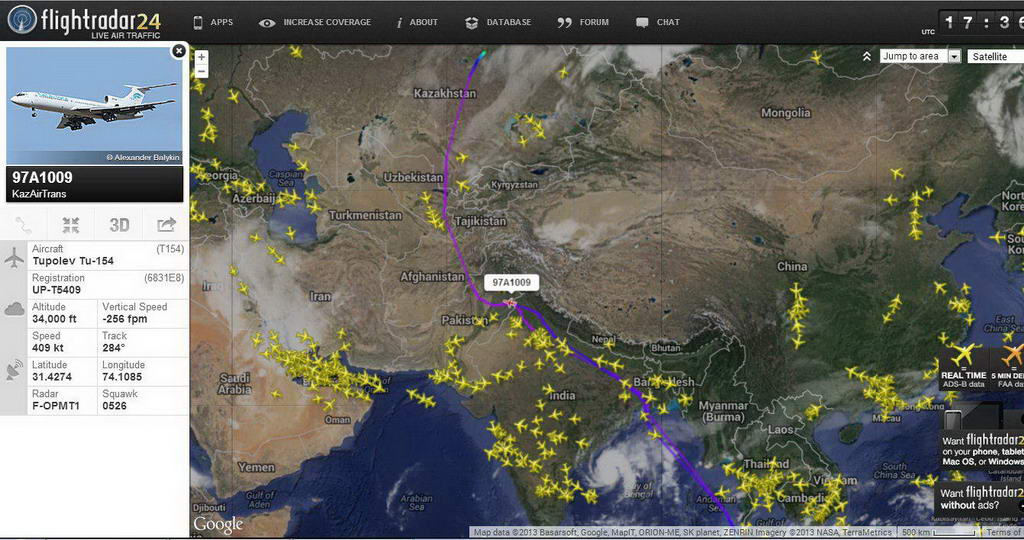Screen dimensions: 1024x540
Task: Click the cloud icon beside Altitude
Action: [x=14, y=309]
